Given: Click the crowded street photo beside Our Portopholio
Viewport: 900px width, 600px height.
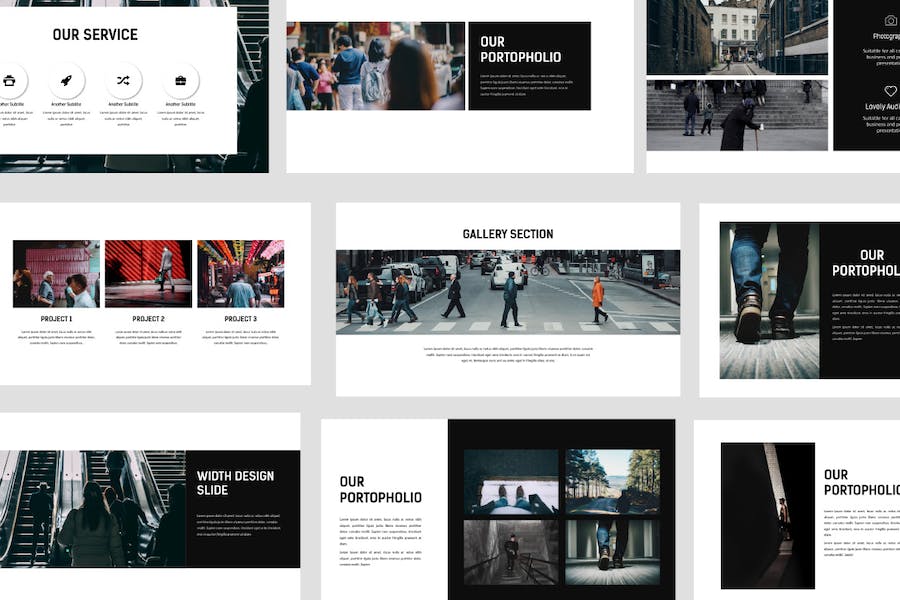Looking at the screenshot, I should tap(376, 66).
